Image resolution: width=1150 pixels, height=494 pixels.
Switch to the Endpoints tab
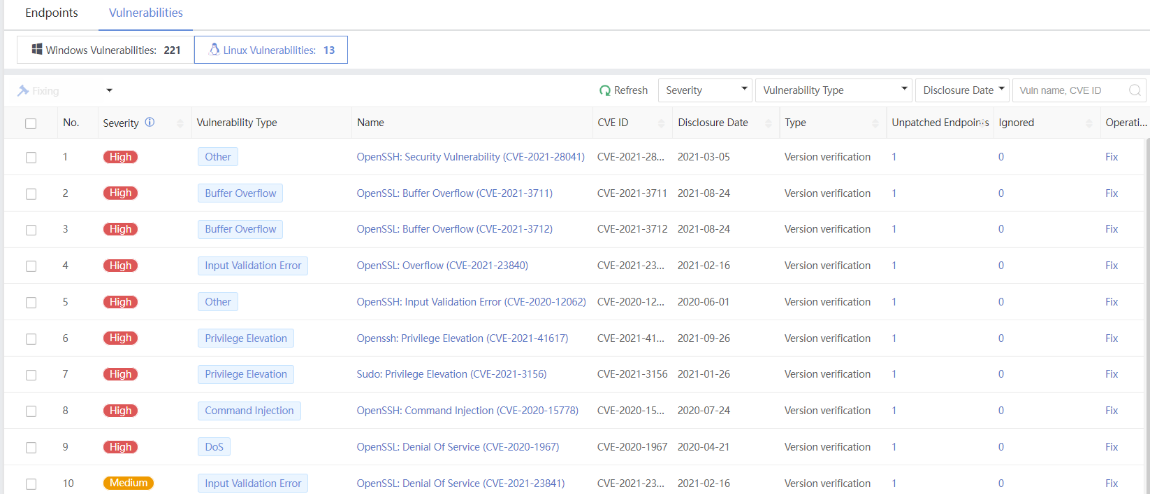coord(51,13)
